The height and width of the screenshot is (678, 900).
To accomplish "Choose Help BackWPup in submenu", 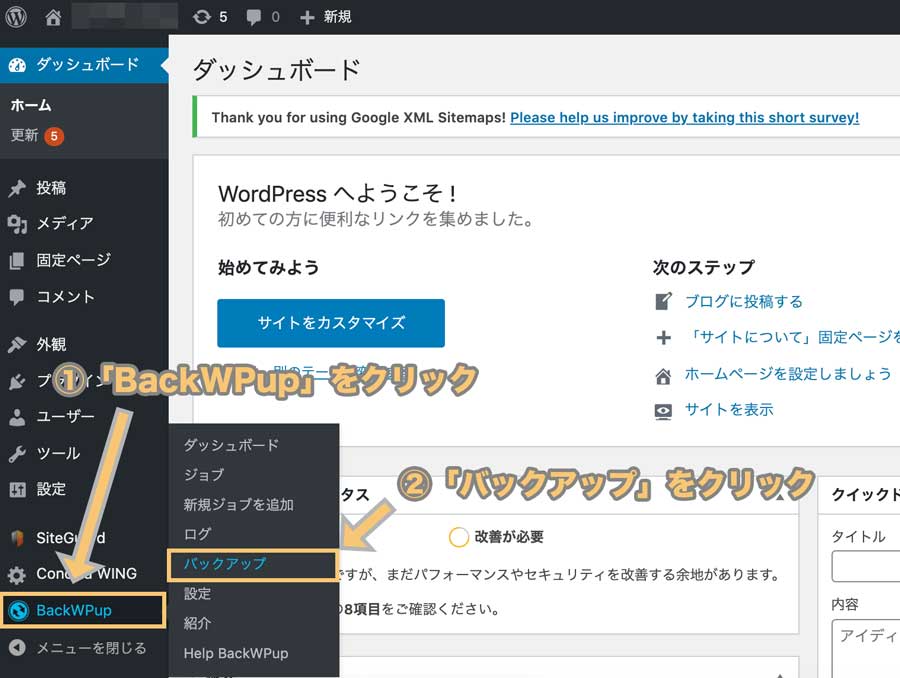I will pos(236,653).
